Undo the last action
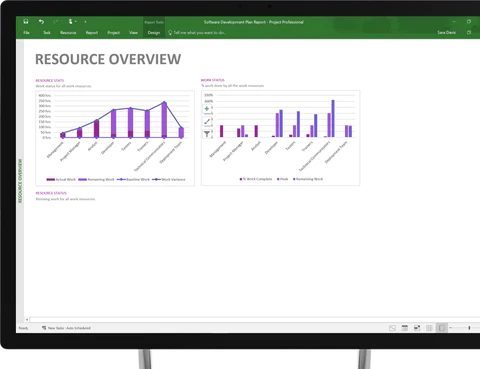 (41, 22)
